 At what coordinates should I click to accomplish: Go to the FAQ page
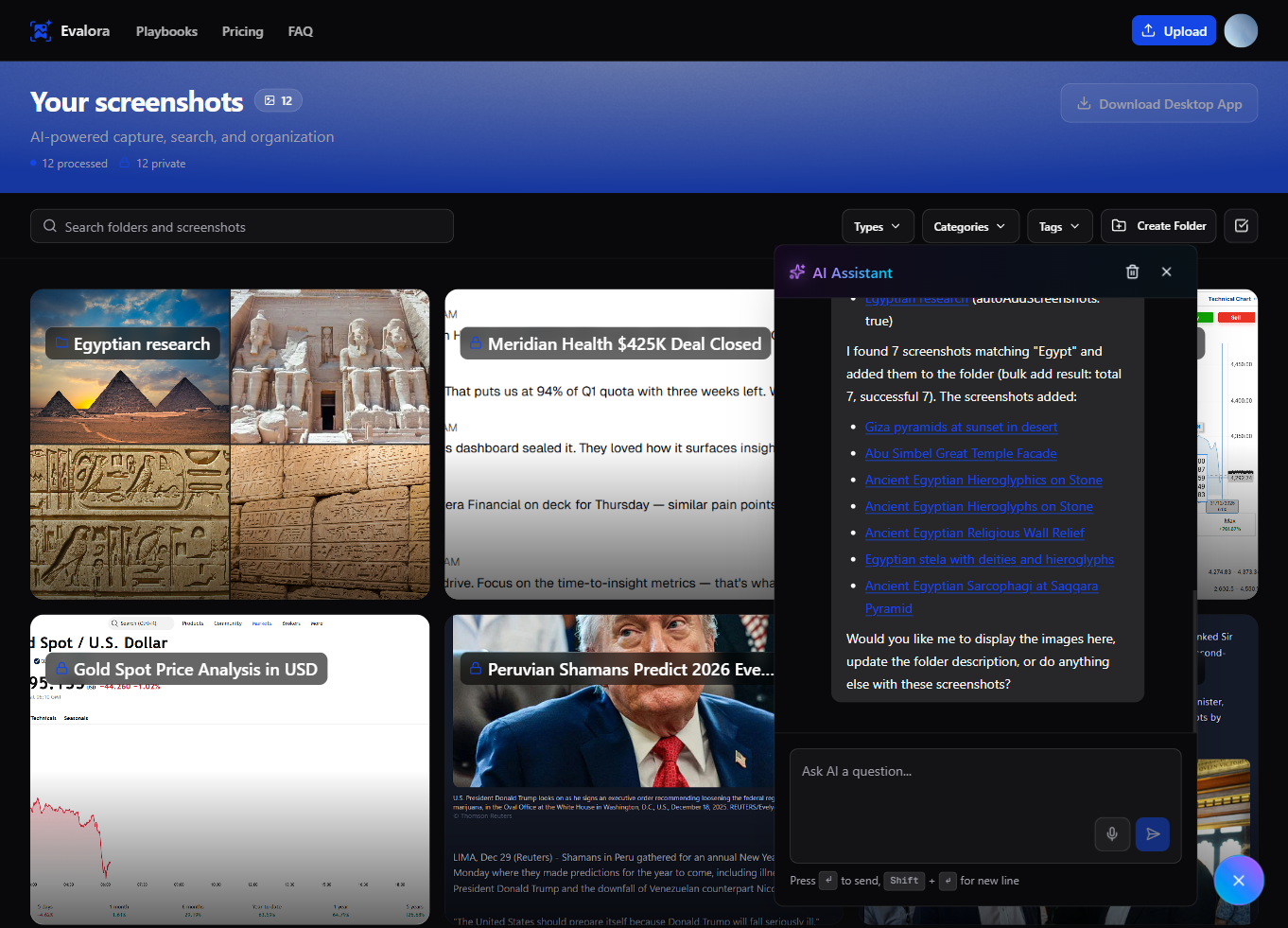coord(301,31)
